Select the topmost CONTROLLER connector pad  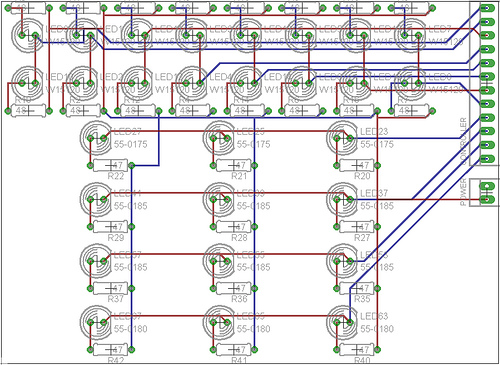[487, 8]
